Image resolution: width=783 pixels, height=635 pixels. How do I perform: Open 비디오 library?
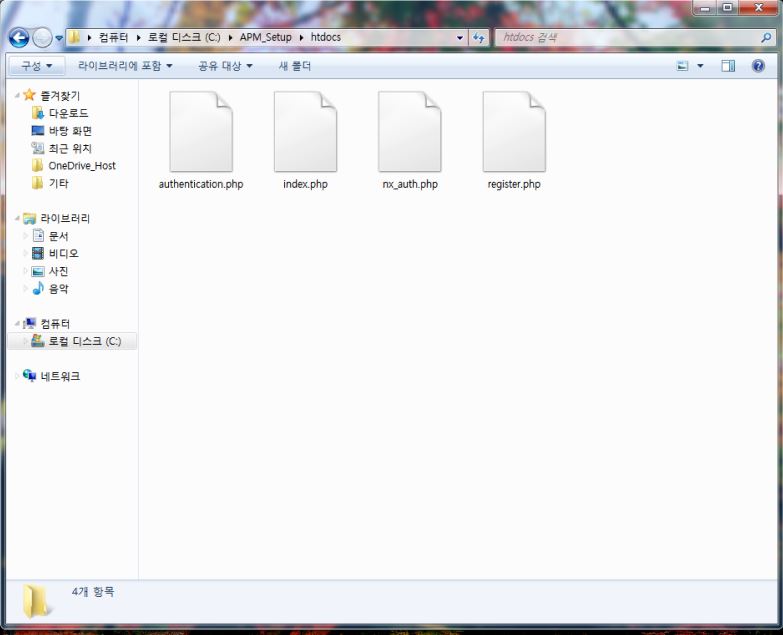tap(63, 254)
